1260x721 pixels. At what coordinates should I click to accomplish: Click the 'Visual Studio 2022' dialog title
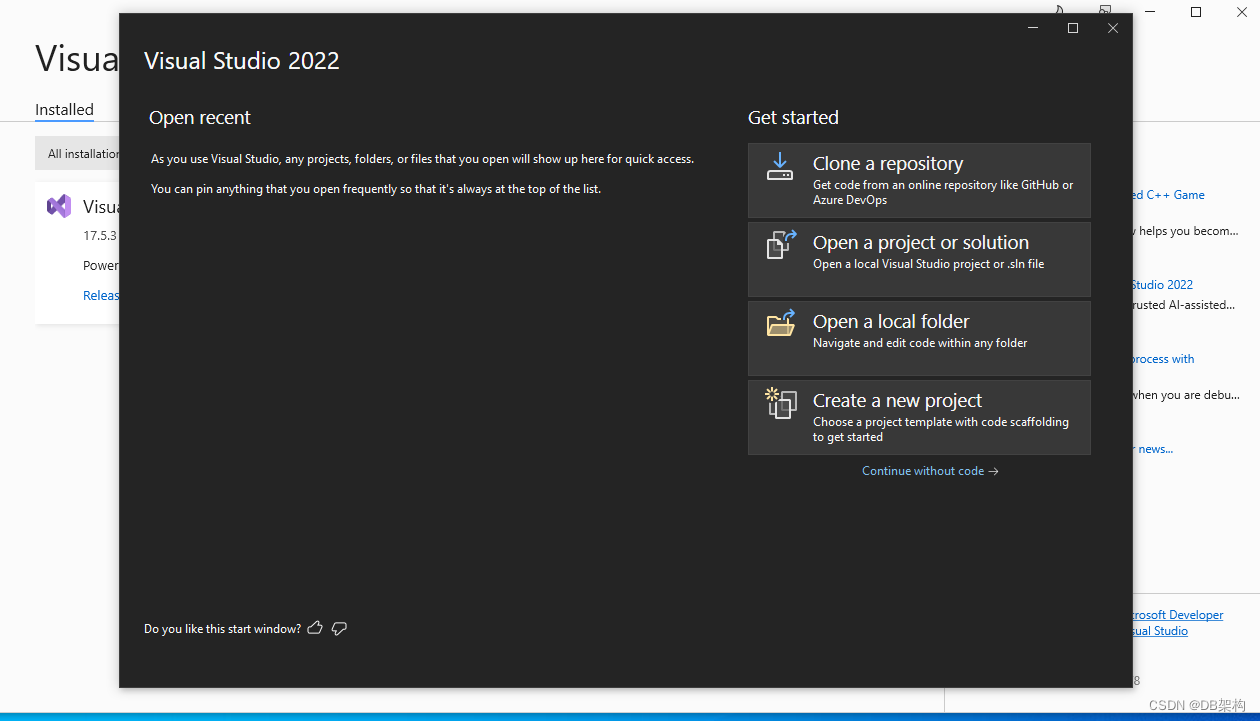[x=242, y=61]
